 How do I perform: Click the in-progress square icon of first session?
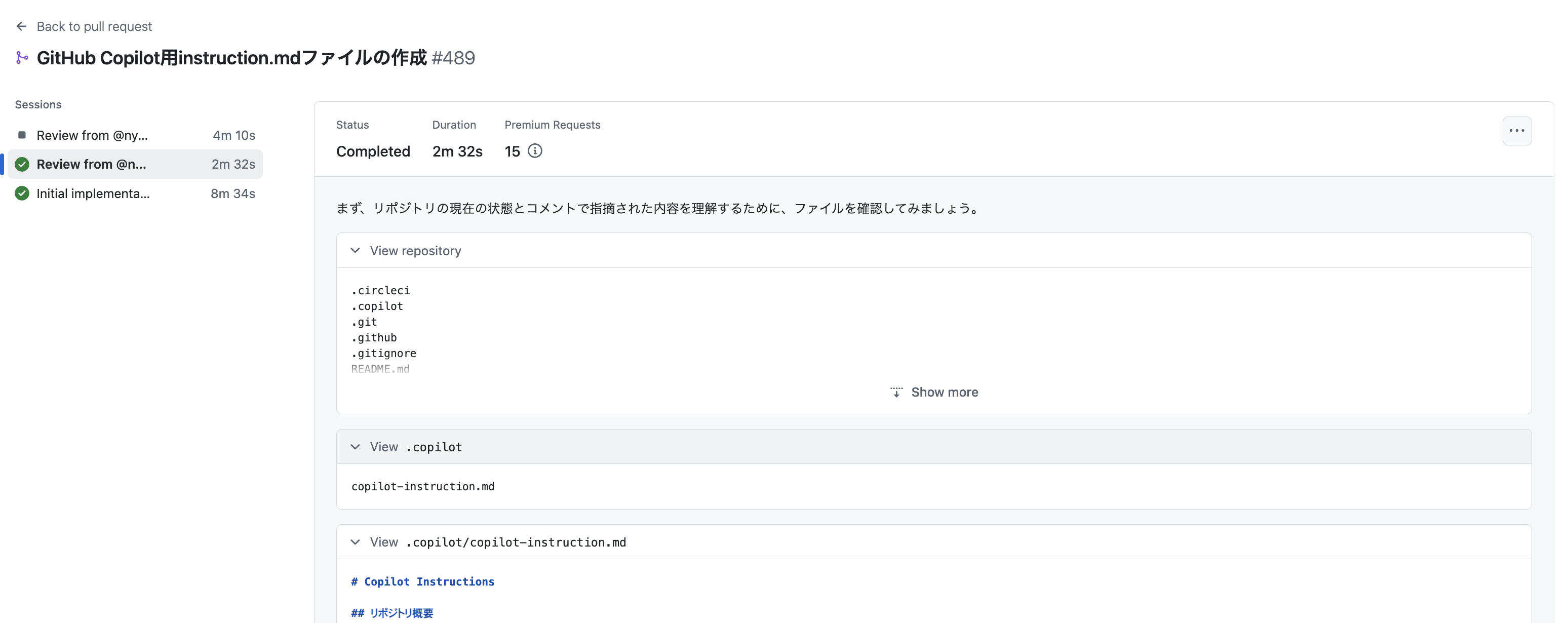tap(22, 135)
